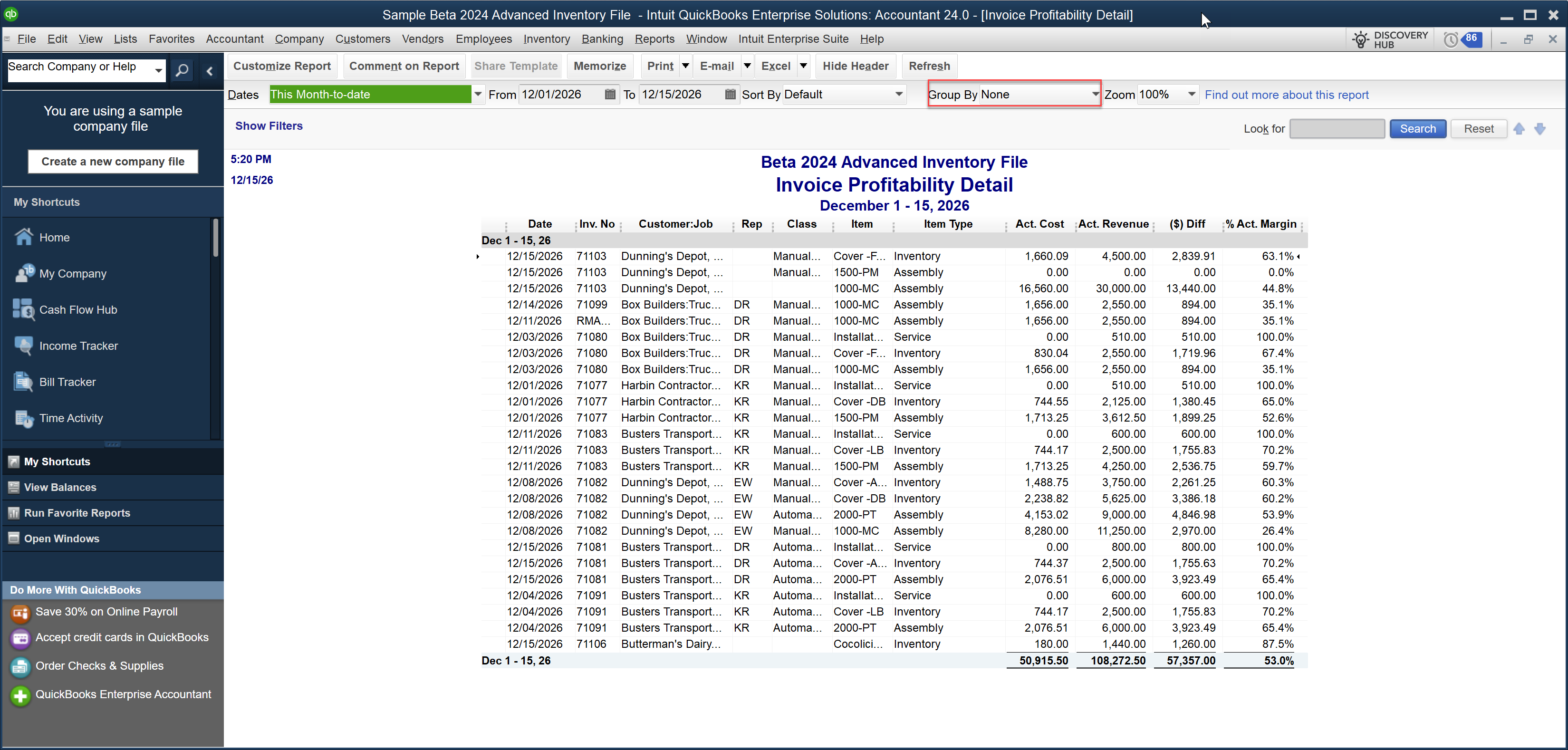The height and width of the screenshot is (750, 1568).
Task: Click the search magnifier icon
Action: tap(182, 70)
